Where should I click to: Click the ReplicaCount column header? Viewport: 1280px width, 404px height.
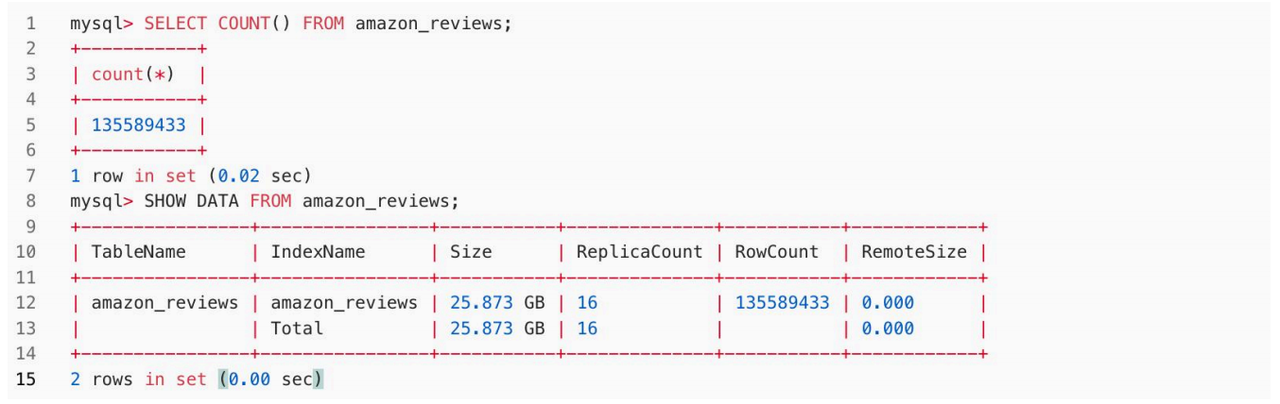(x=639, y=252)
